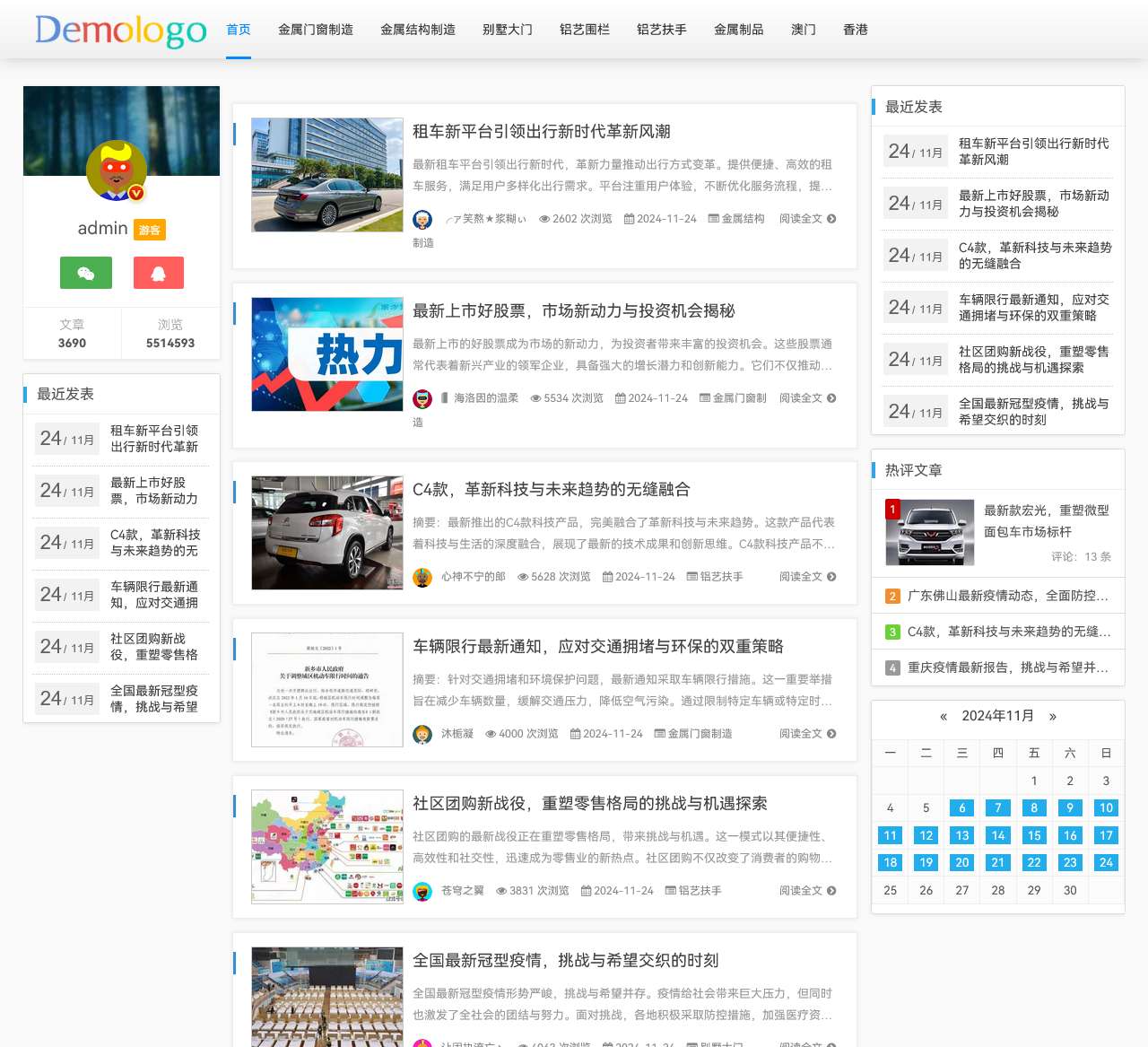The height and width of the screenshot is (1047, 1148).
Task: Click the red rank 1 badge in 热评文章
Action: 892,509
